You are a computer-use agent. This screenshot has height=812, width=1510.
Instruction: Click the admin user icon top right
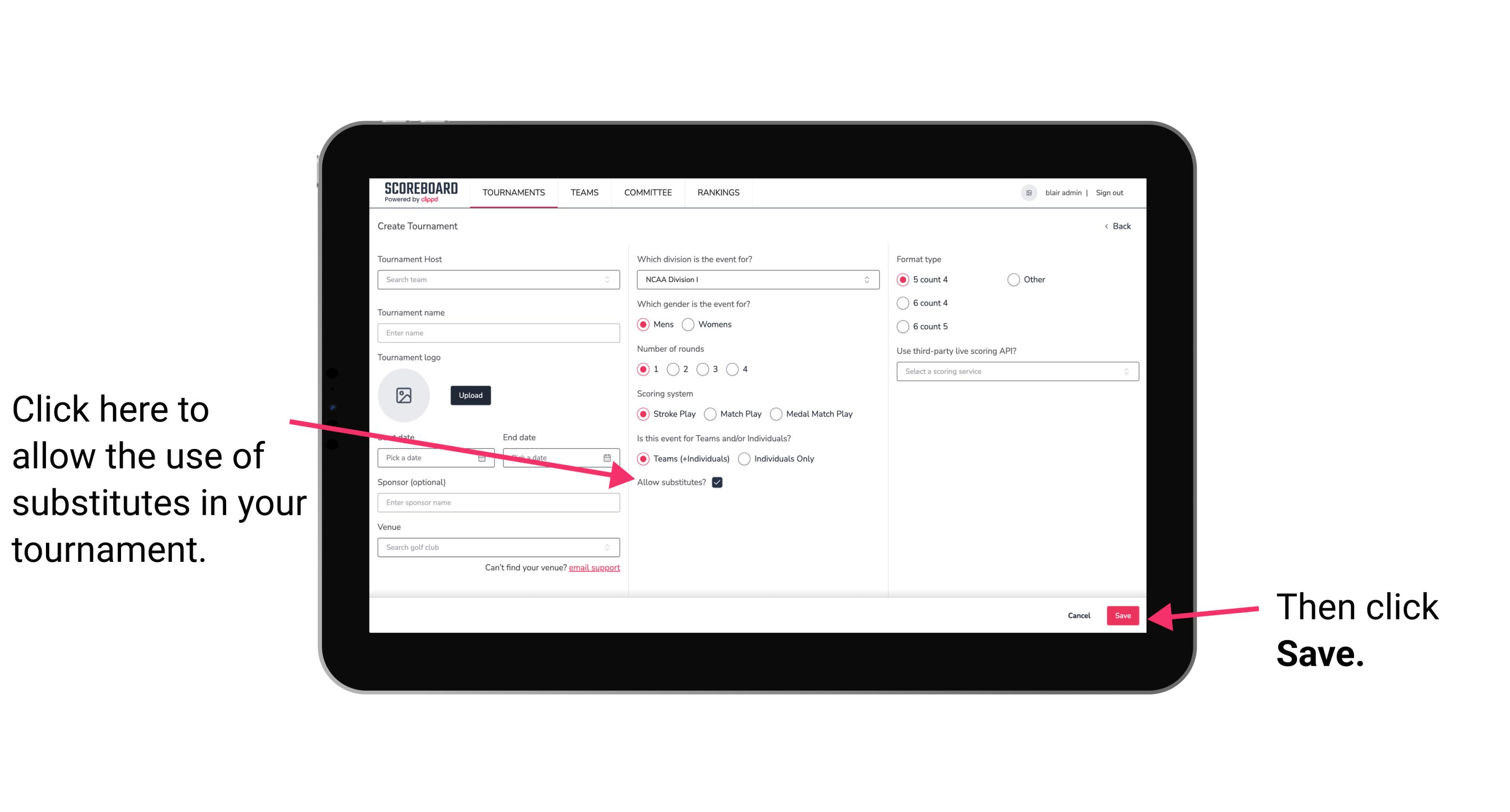[1028, 192]
